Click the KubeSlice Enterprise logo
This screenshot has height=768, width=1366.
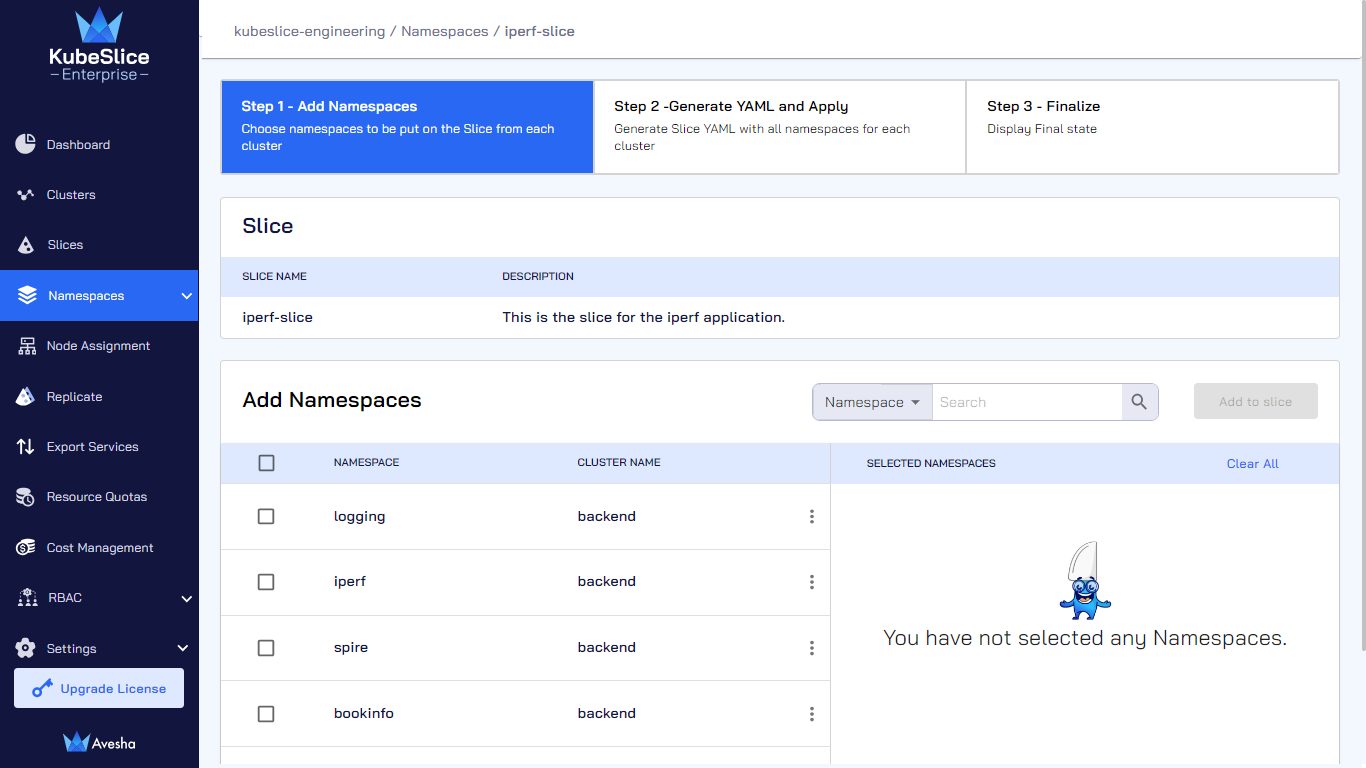[99, 46]
